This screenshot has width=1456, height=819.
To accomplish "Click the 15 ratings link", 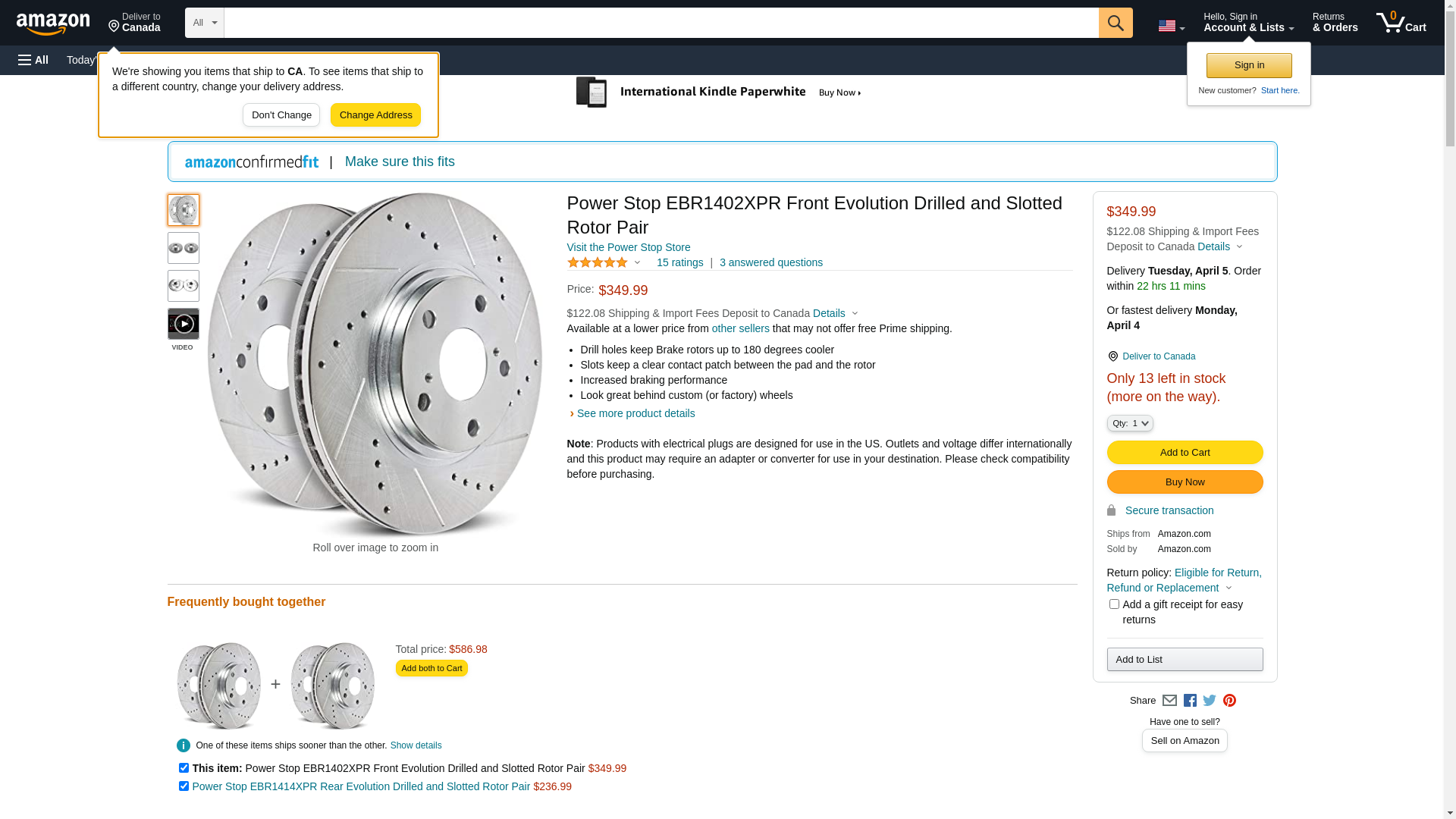I will [x=679, y=262].
